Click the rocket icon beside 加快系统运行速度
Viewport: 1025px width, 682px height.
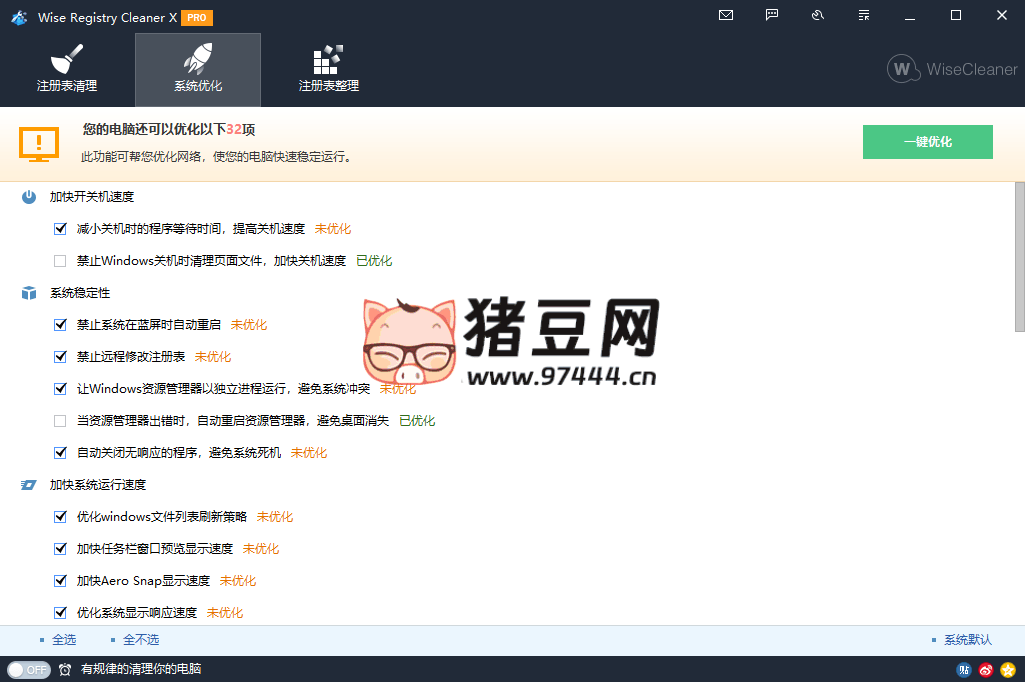[27, 484]
